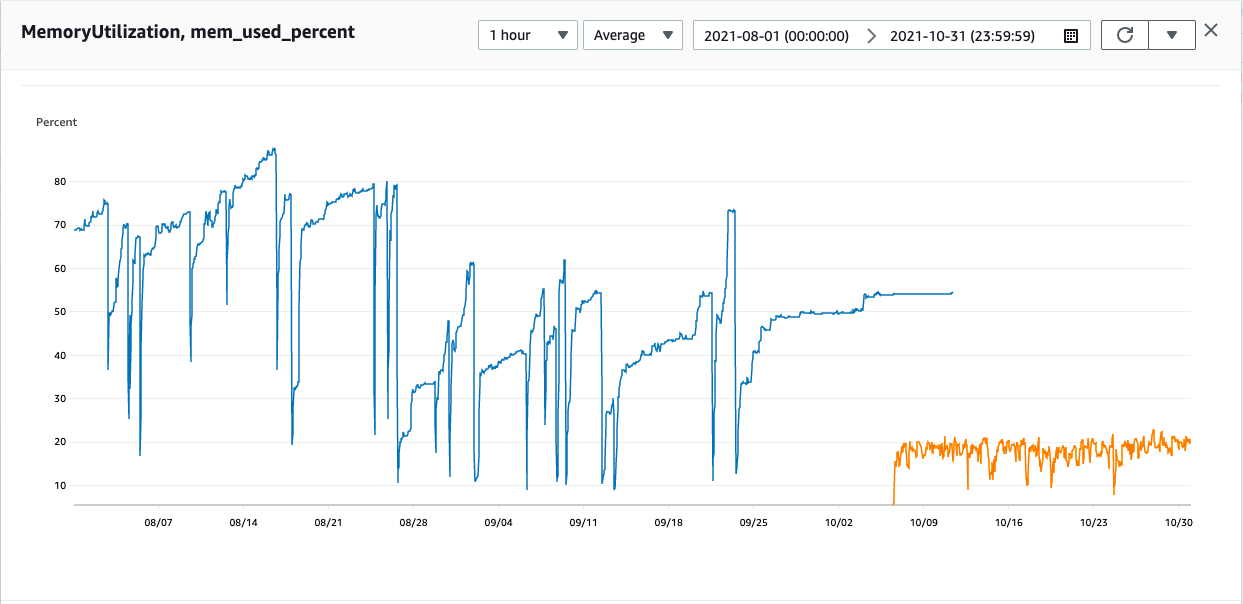Close the metric graph panel
This screenshot has height=604, width=1243.
(x=1211, y=30)
